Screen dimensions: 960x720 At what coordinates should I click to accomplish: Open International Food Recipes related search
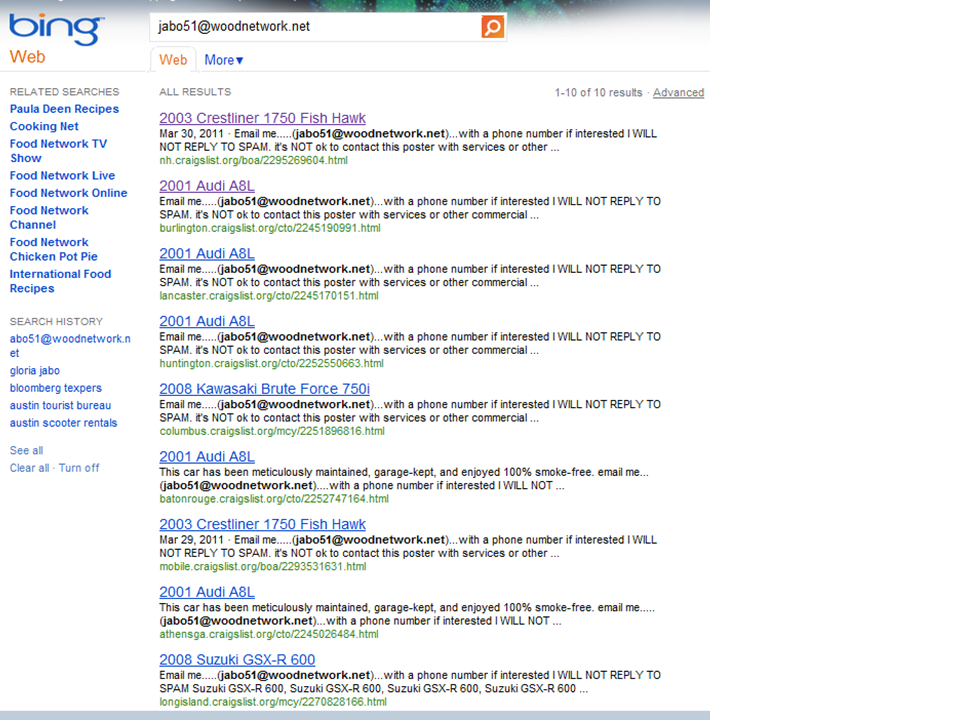pos(60,281)
